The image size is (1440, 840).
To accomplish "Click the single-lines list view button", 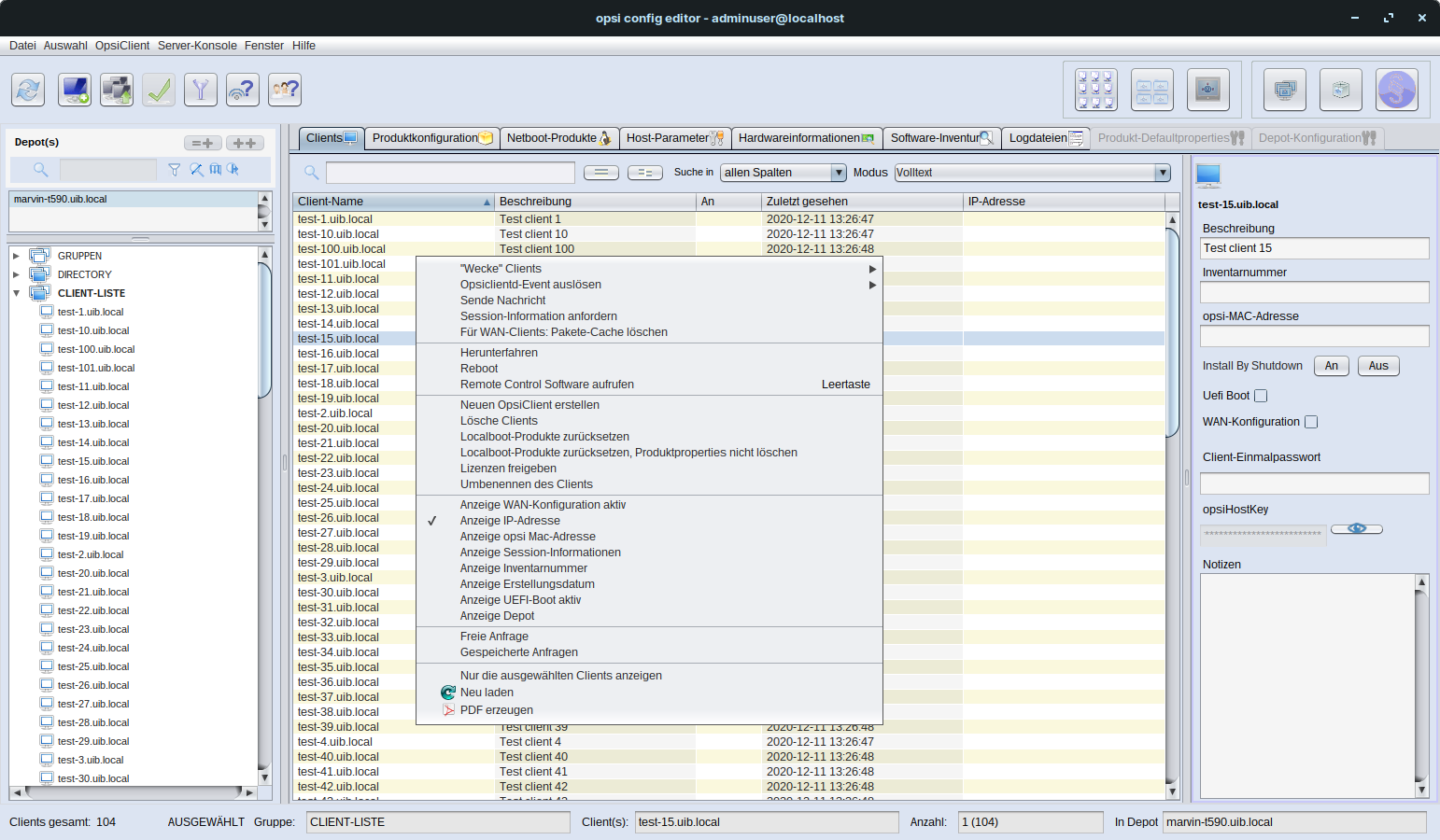I will coord(601,172).
